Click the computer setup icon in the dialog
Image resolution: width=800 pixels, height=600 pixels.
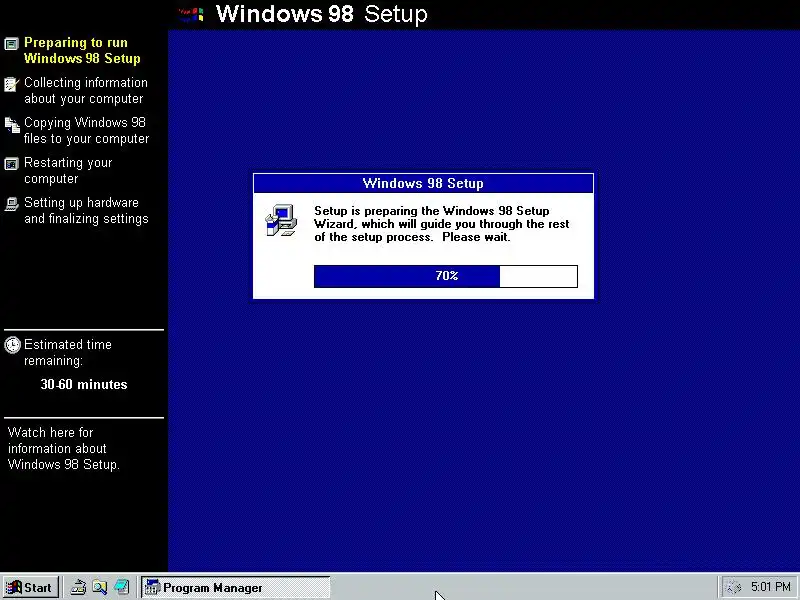(281, 220)
